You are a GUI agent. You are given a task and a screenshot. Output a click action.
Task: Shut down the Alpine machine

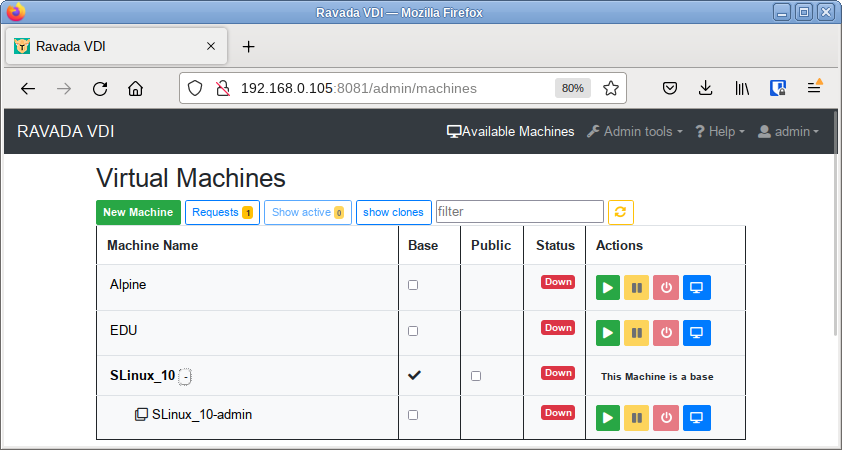tap(666, 287)
